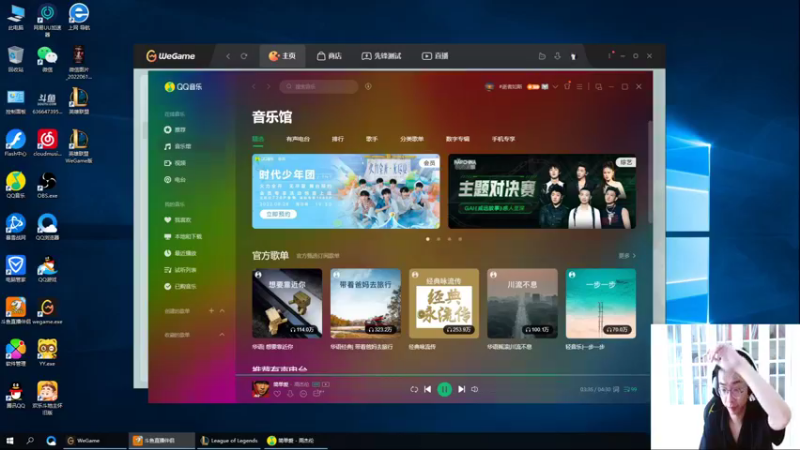The width and height of the screenshot is (800, 450).
Task: Open the play queue list icon
Action: coord(630,389)
